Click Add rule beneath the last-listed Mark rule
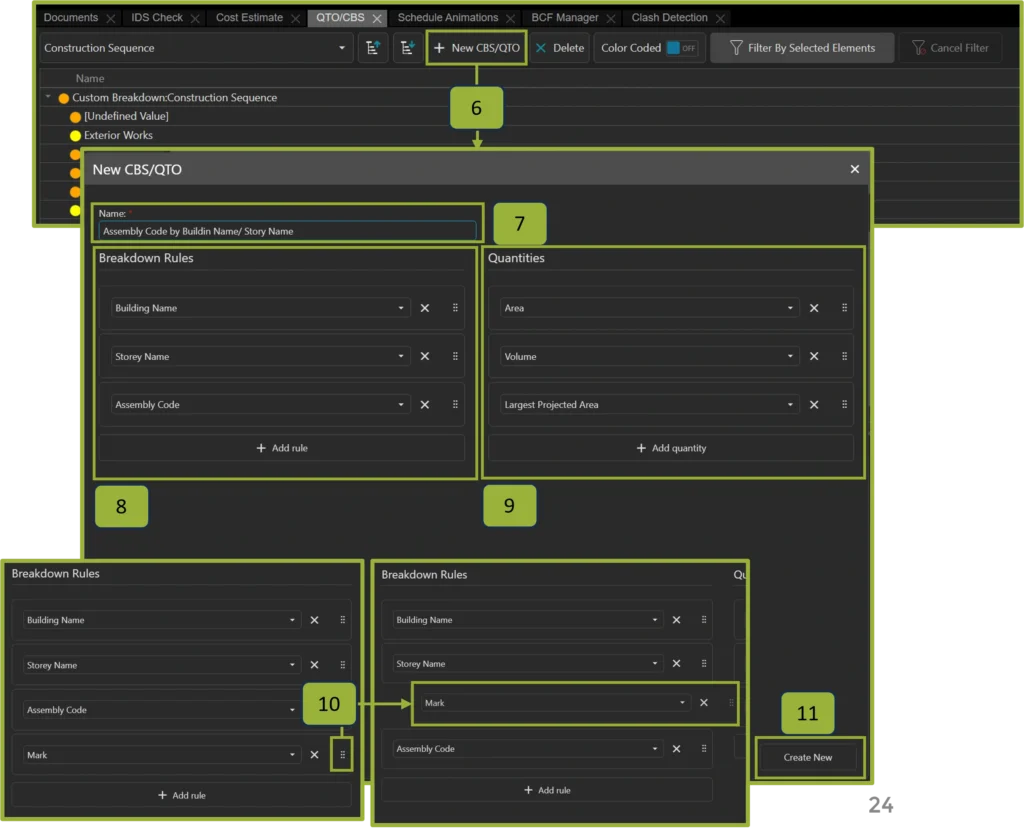This screenshot has height=832, width=1024. (182, 795)
